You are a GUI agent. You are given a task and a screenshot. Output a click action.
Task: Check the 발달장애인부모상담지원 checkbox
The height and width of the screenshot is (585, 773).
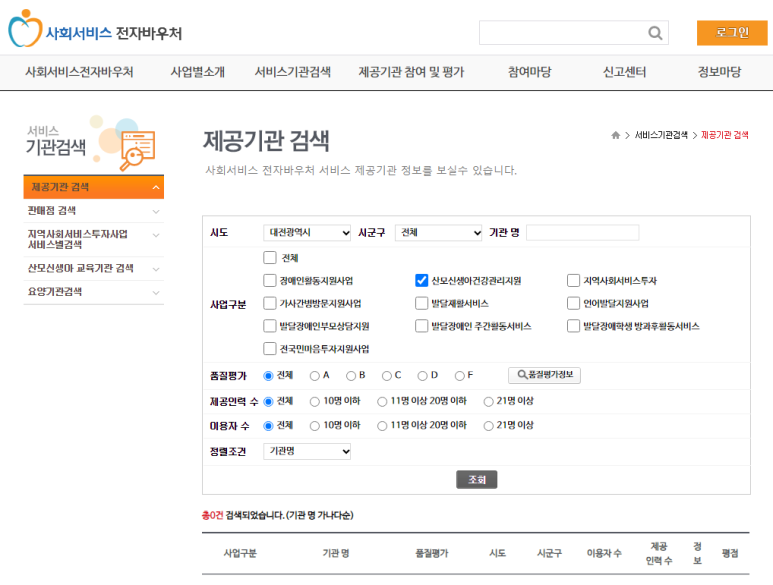tap(270, 326)
